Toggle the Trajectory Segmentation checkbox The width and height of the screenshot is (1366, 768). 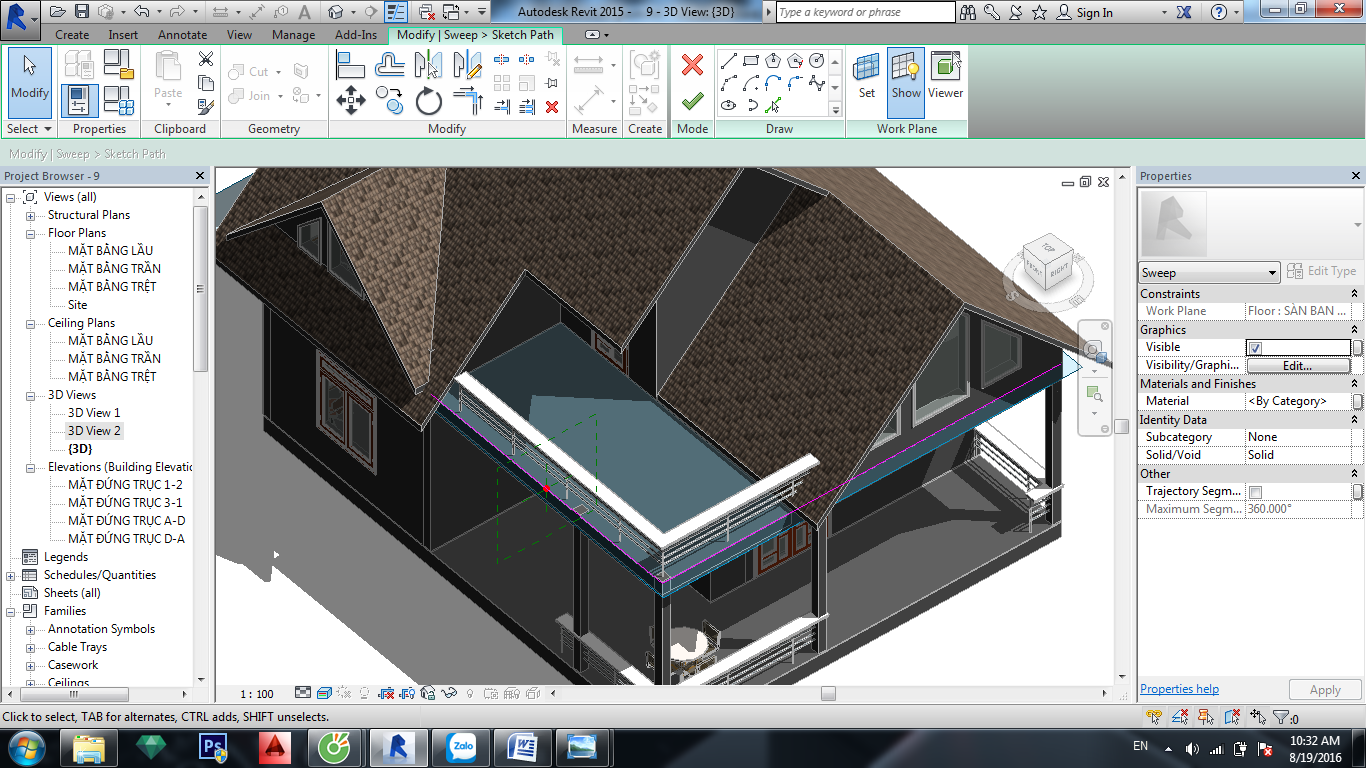1256,492
